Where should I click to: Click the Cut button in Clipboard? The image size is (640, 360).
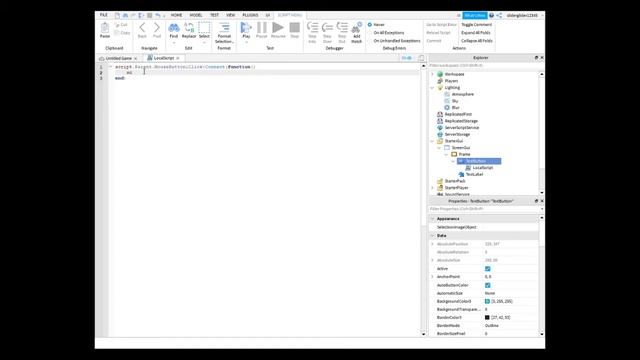(x=121, y=25)
